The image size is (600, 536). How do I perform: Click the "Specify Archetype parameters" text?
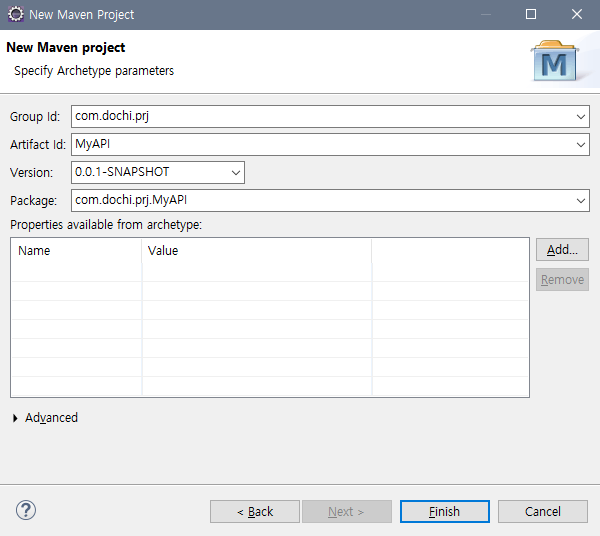94,71
